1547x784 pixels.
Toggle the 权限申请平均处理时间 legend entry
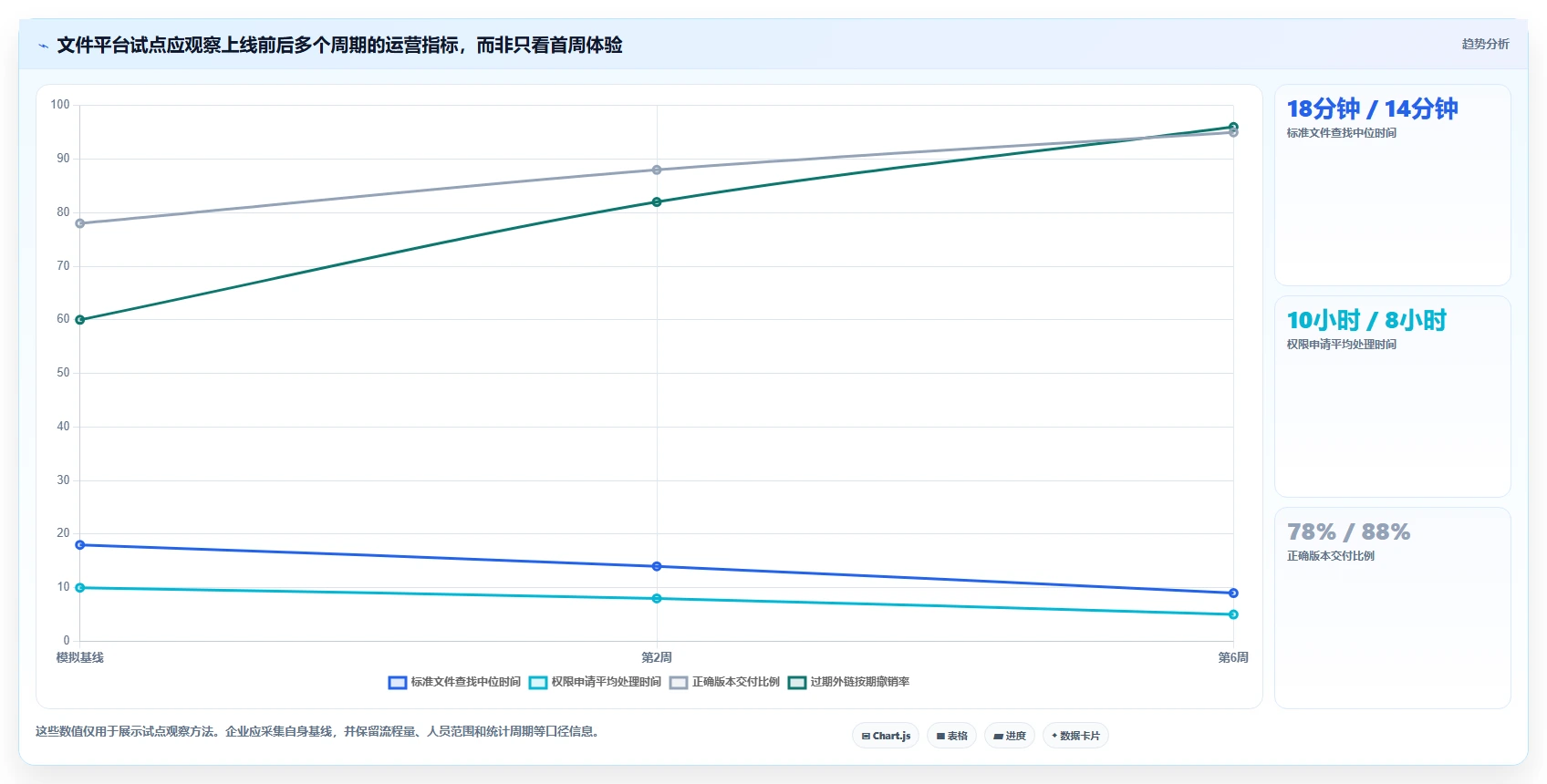[595, 682]
